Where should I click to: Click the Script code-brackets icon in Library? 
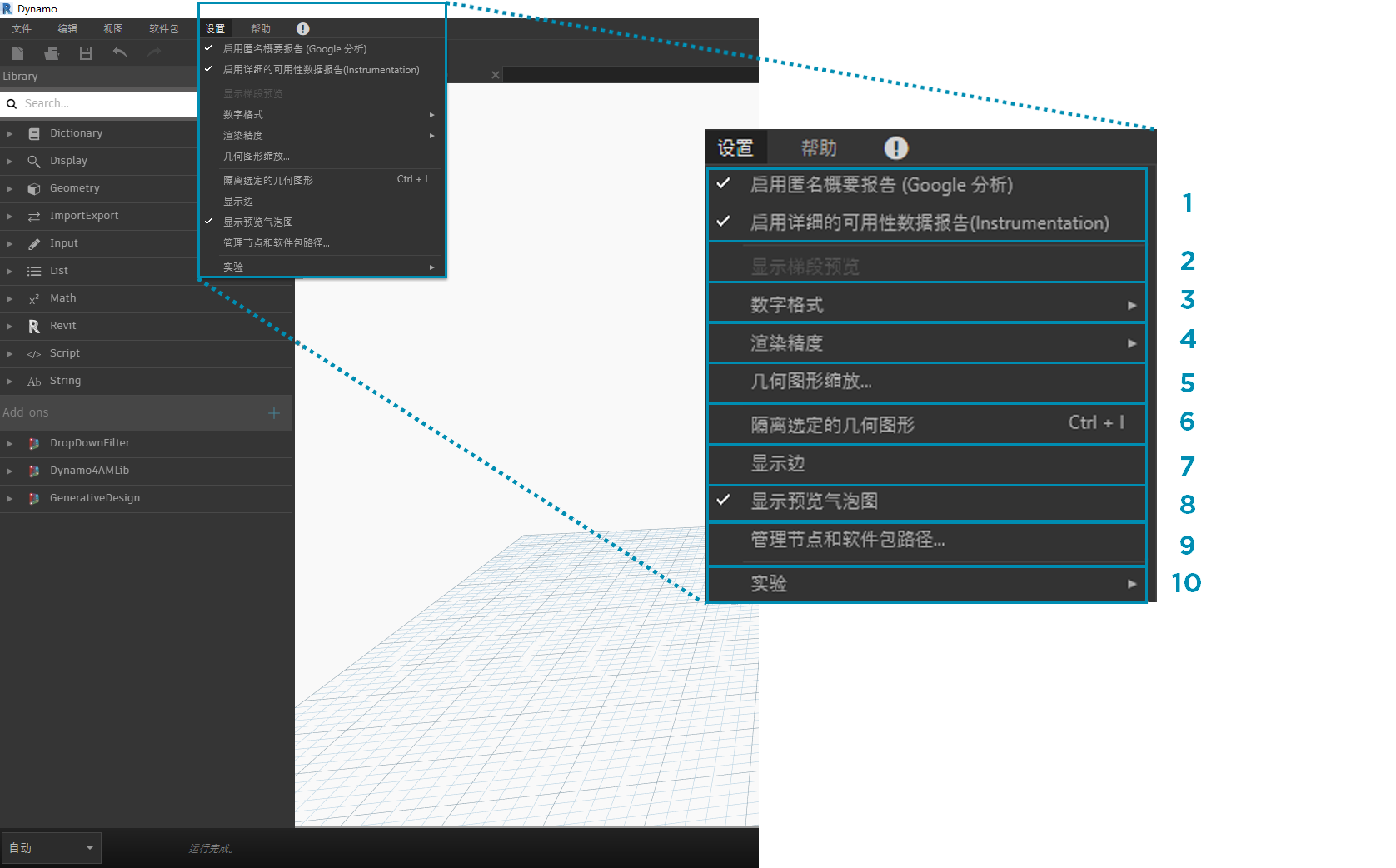pos(34,353)
